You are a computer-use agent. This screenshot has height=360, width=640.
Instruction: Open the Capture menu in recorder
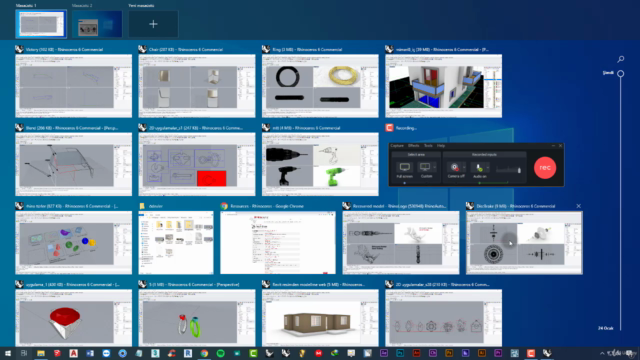397,146
